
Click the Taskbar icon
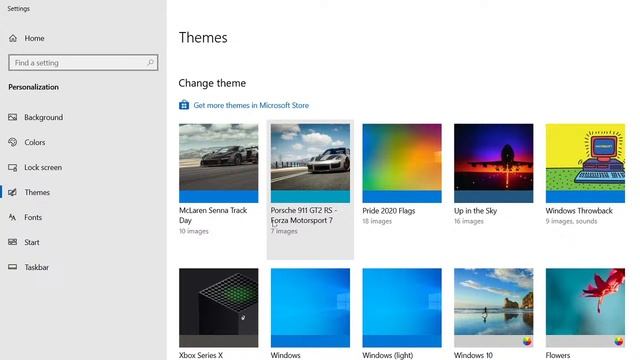click(x=13, y=267)
